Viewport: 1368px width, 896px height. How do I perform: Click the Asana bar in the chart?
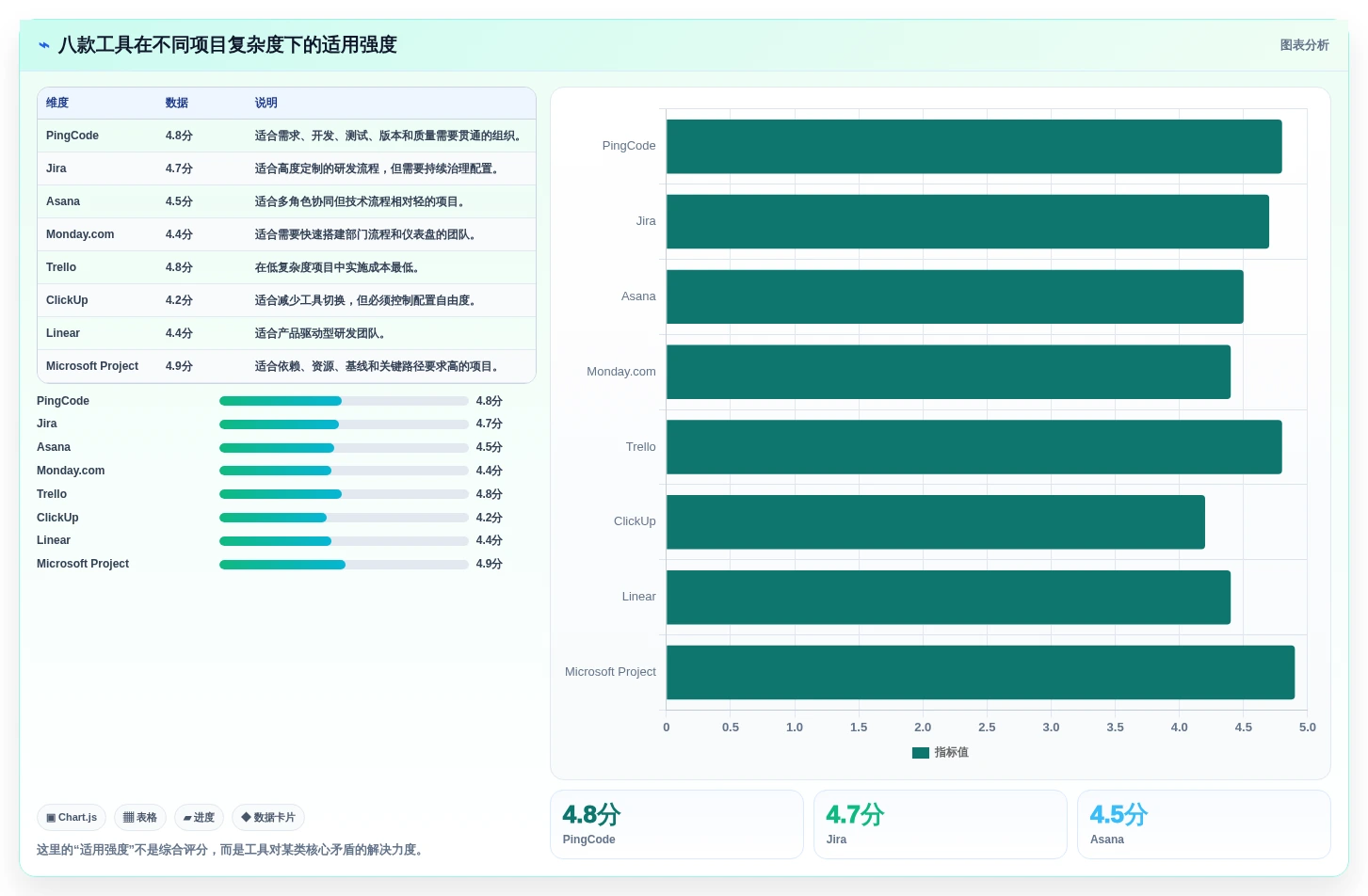click(955, 296)
